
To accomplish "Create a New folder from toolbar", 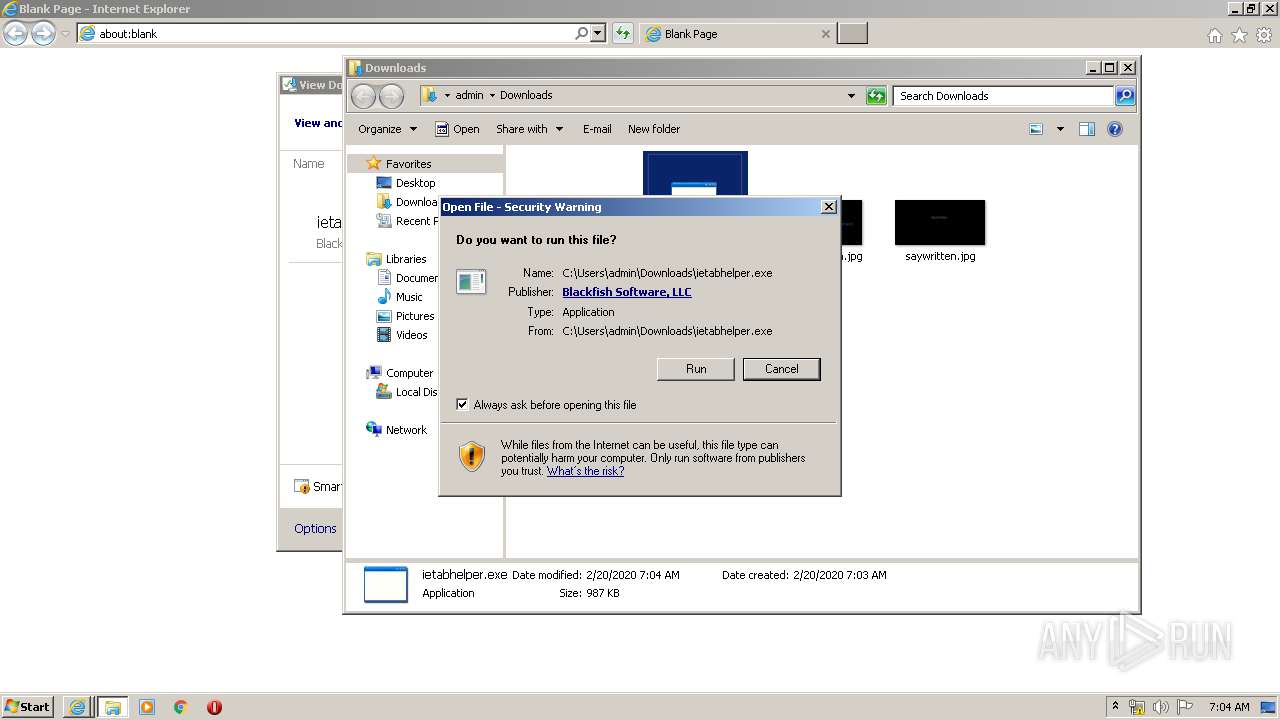I will click(654, 129).
